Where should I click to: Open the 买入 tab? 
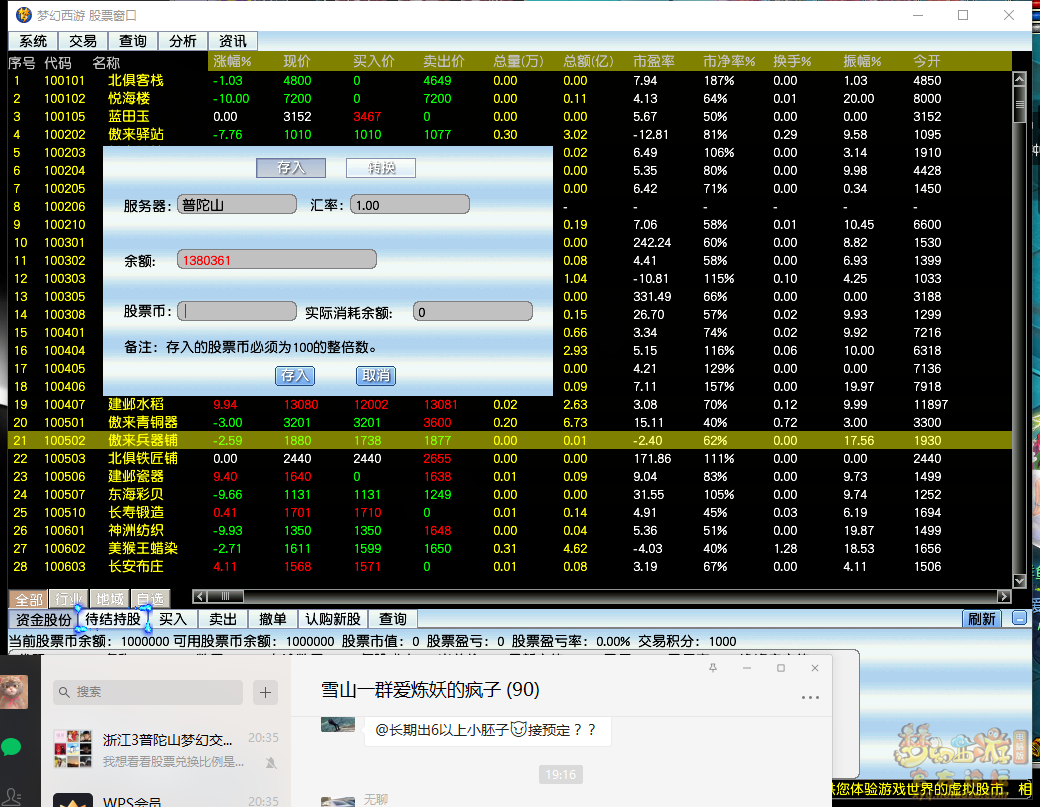pyautogui.click(x=172, y=619)
